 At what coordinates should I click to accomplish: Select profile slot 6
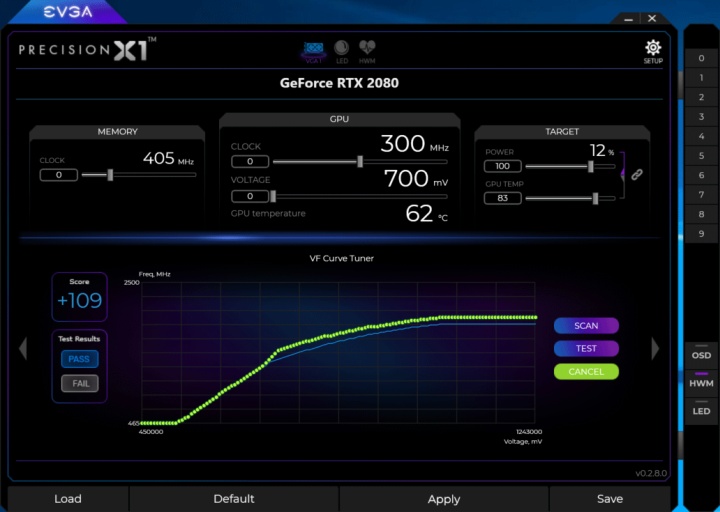[701, 175]
